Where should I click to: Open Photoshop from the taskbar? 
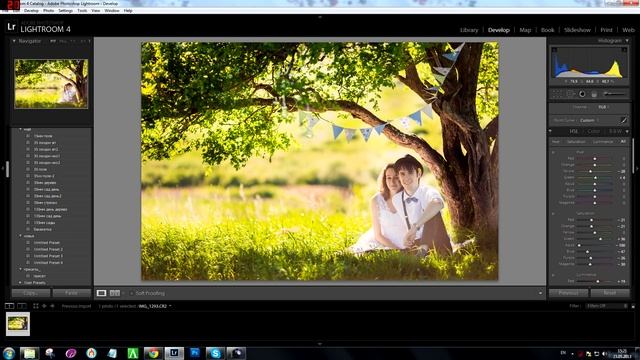195,353
